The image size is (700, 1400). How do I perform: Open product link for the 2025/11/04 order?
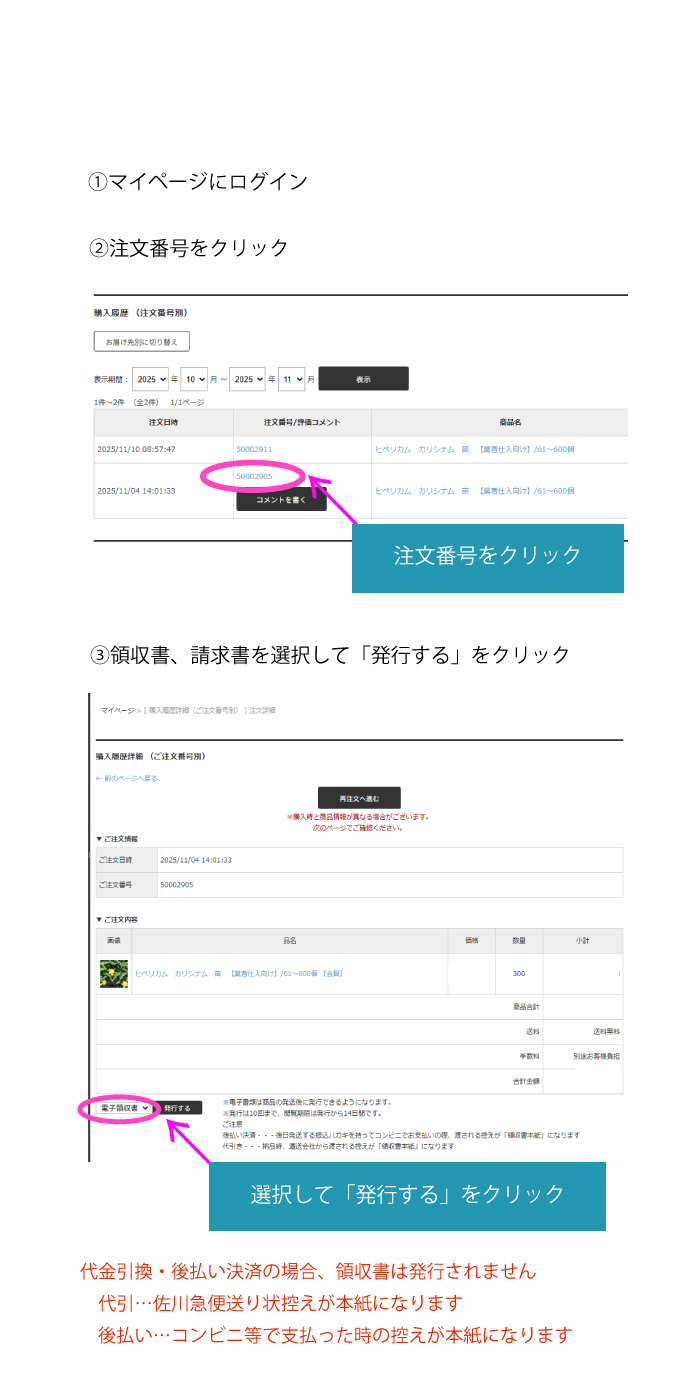474,491
